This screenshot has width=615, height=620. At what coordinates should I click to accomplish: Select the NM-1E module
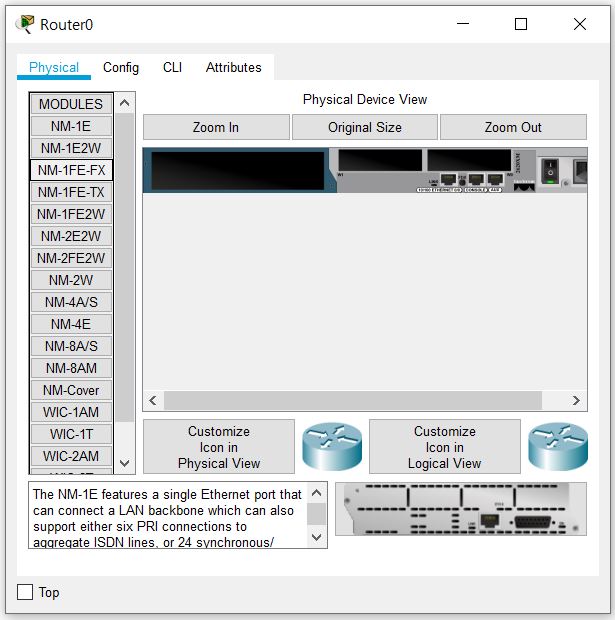pyautogui.click(x=71, y=126)
